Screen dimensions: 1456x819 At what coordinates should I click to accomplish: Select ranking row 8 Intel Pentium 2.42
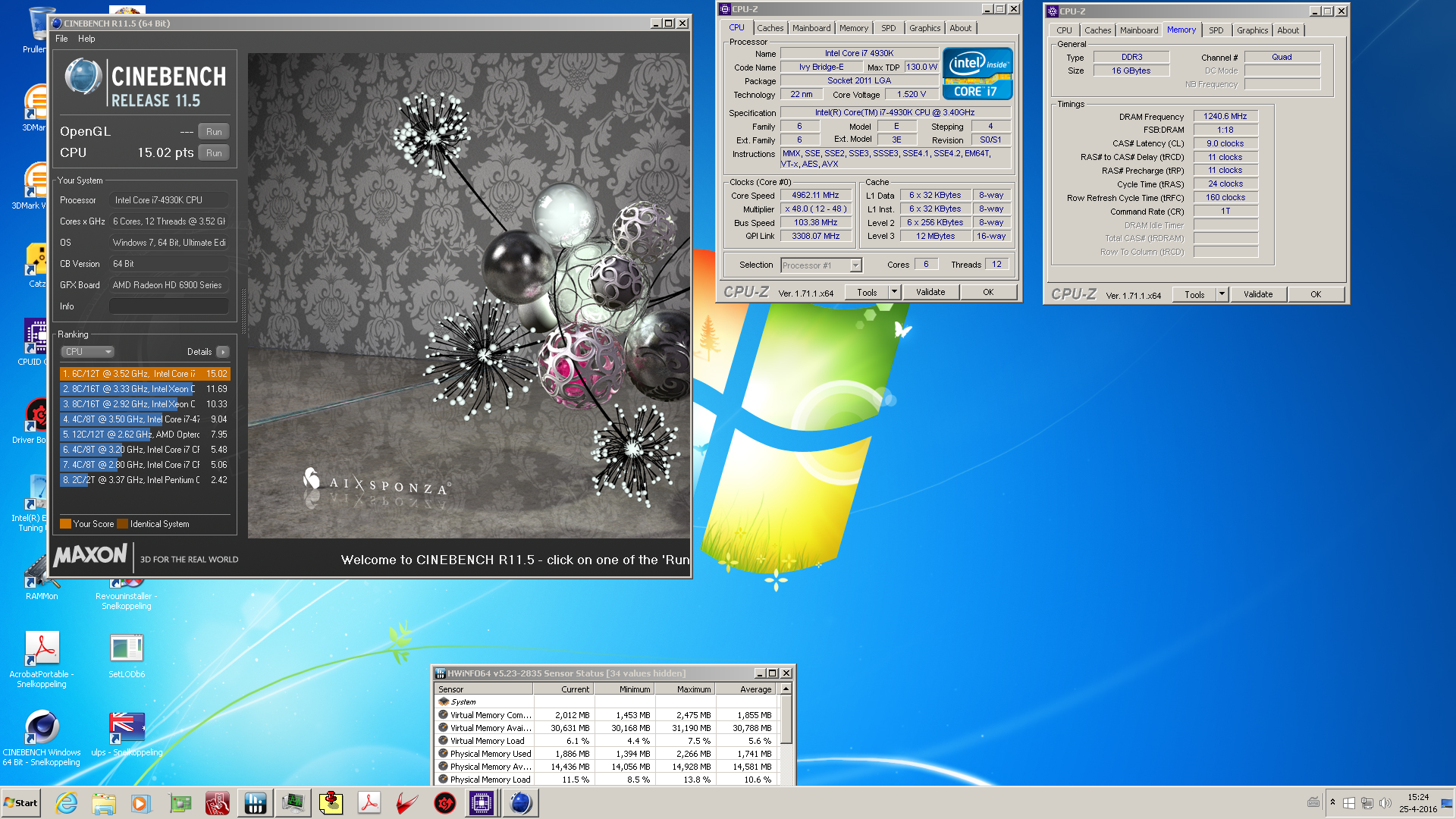[x=145, y=480]
